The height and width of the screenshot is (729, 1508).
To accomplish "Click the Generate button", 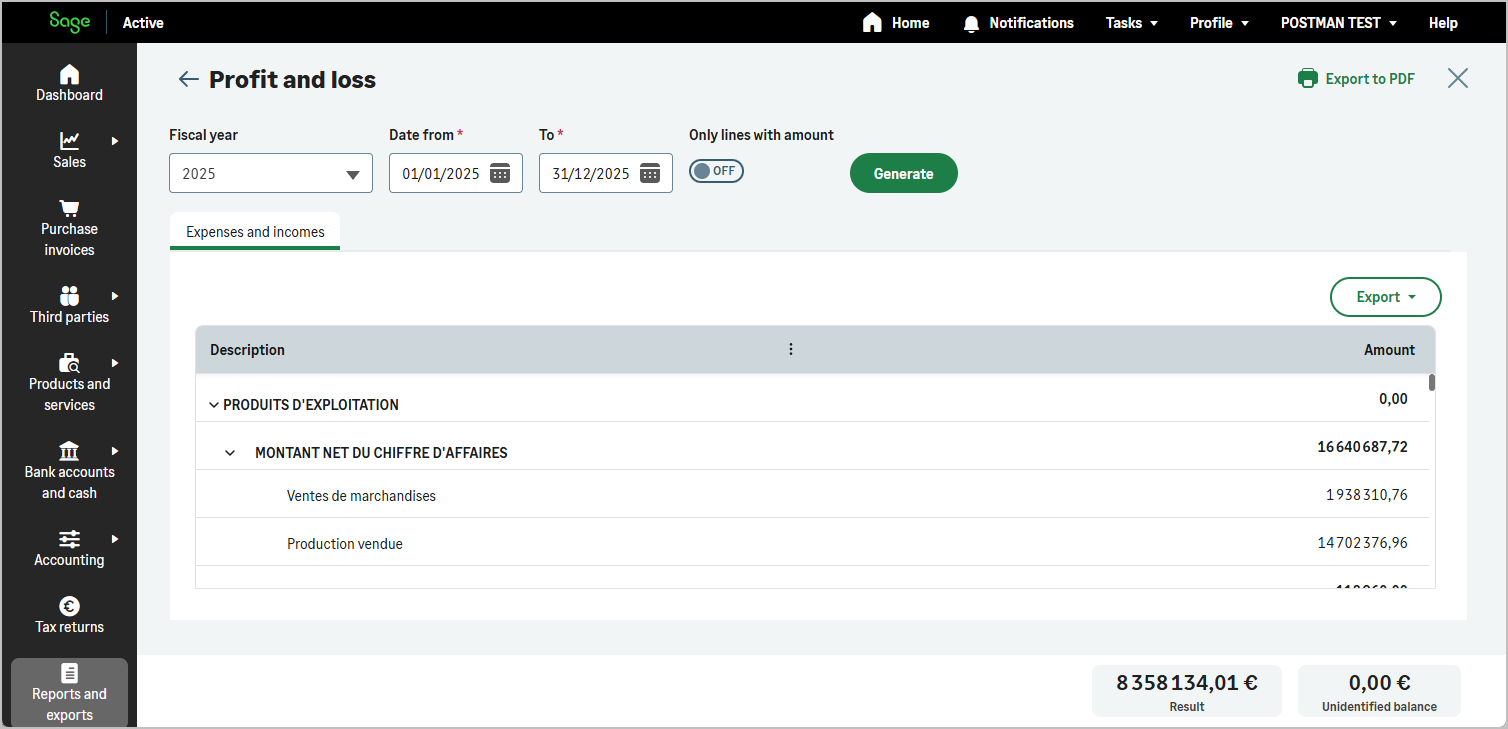I will 903,173.
